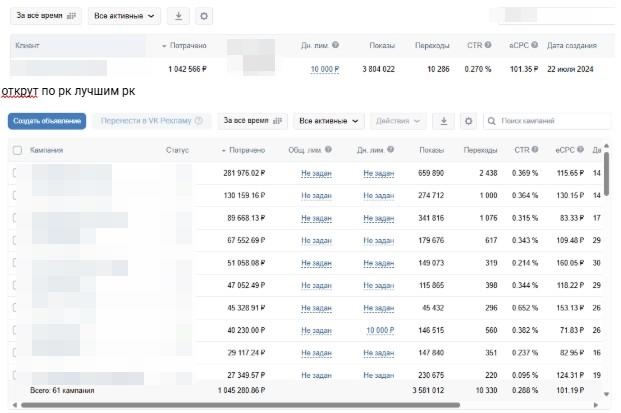Screen dimensions: 621x413
Task: Toggle the select-all campaigns checkbox
Action: click(17, 150)
